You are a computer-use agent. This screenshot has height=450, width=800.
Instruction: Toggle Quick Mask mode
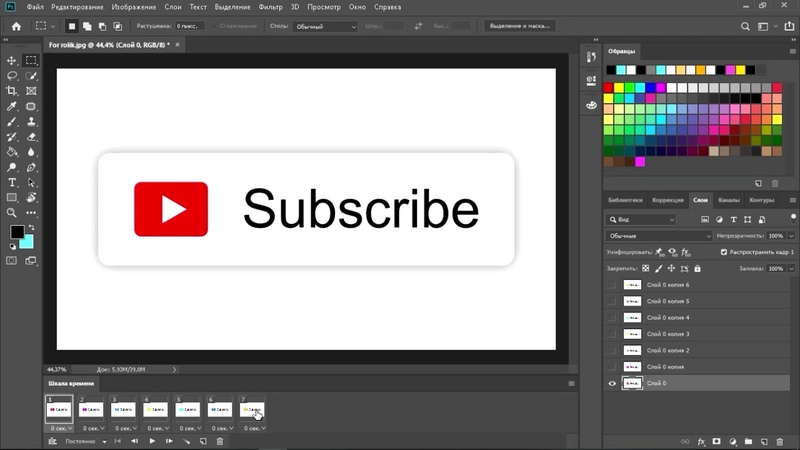tap(11, 261)
